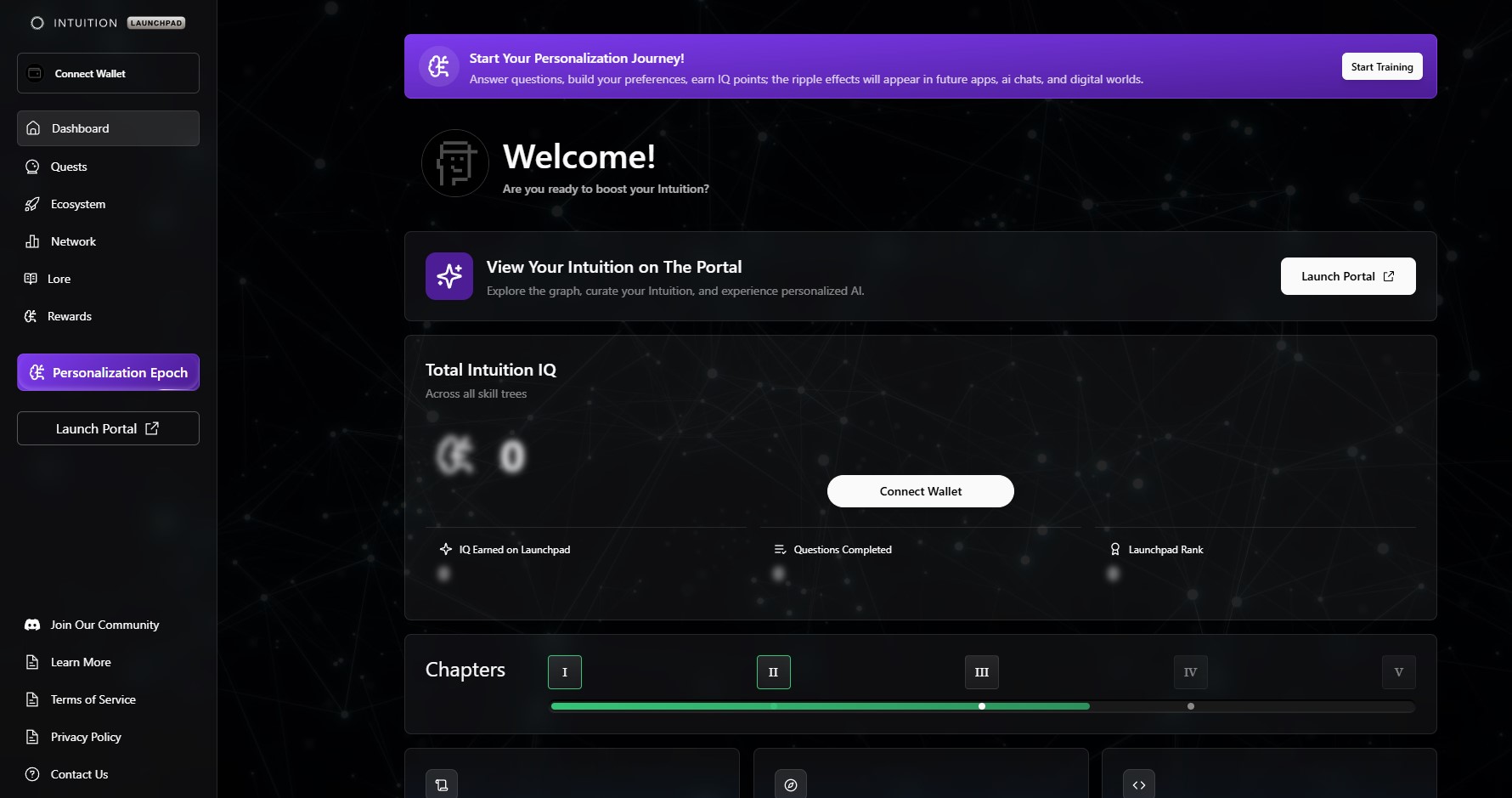Open Personalization Epoch in sidebar
This screenshot has width=1512, height=798.
[109, 372]
